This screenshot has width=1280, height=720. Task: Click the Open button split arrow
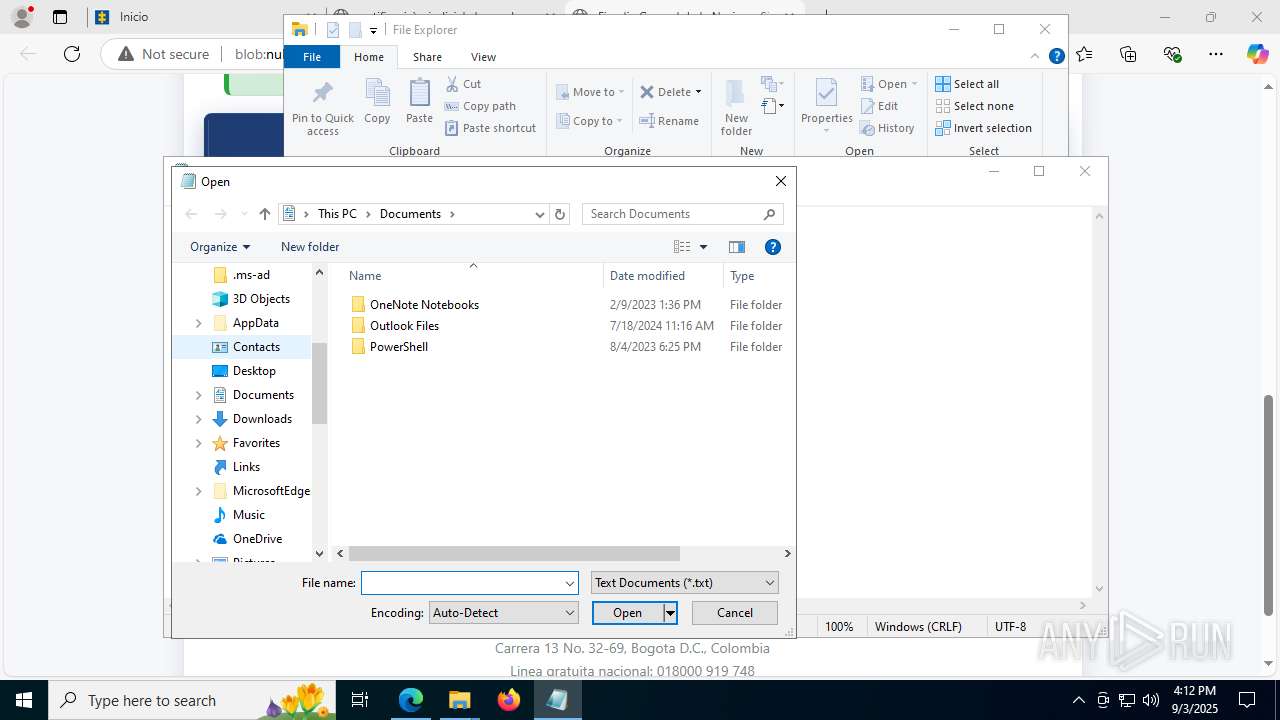(671, 613)
